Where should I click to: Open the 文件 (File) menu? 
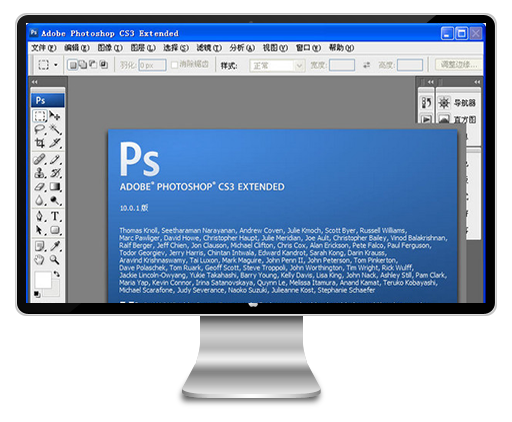point(44,48)
